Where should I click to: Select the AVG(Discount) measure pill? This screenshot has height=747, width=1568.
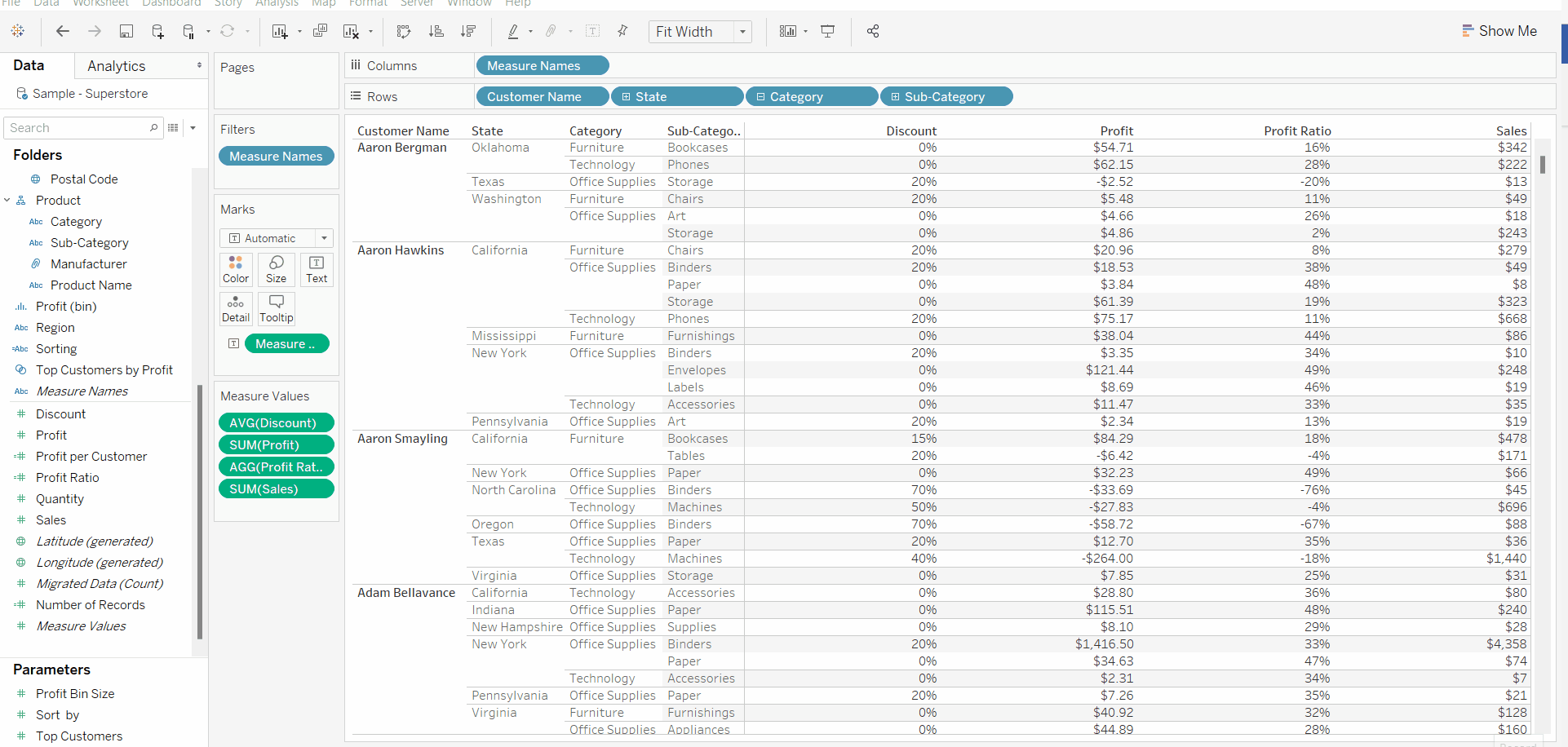pyautogui.click(x=277, y=423)
